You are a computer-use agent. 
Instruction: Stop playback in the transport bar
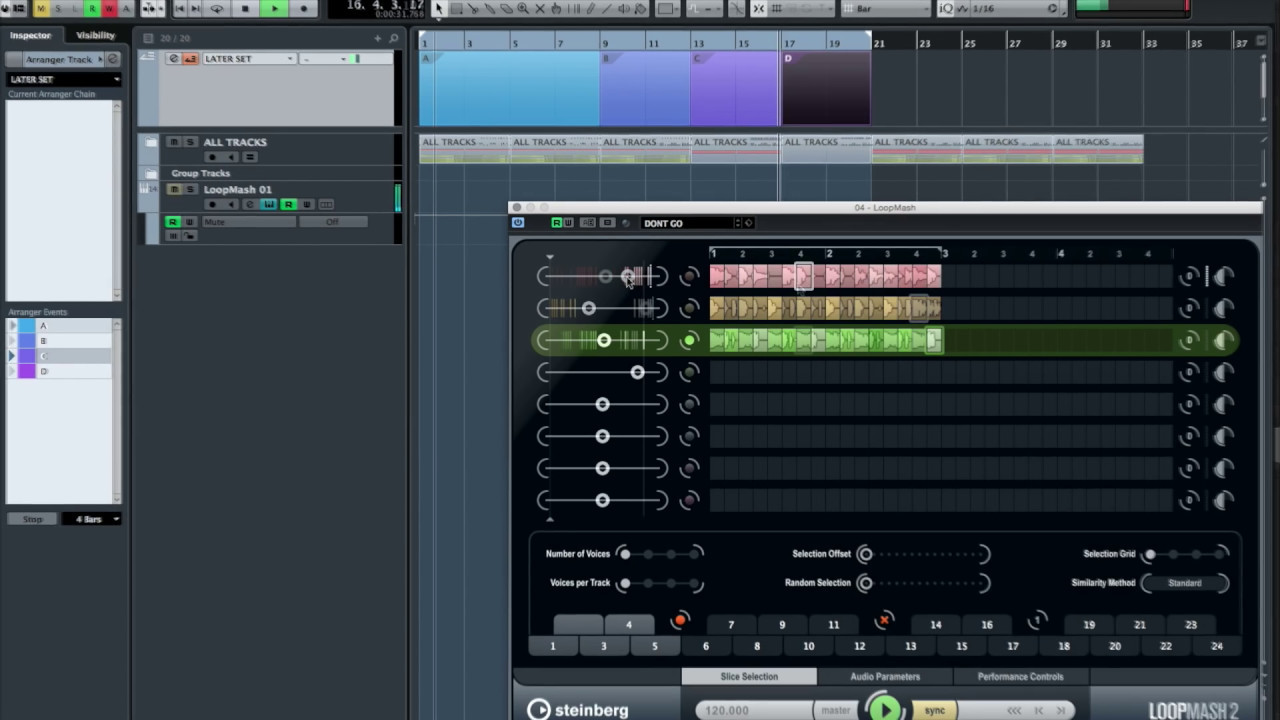[x=245, y=9]
